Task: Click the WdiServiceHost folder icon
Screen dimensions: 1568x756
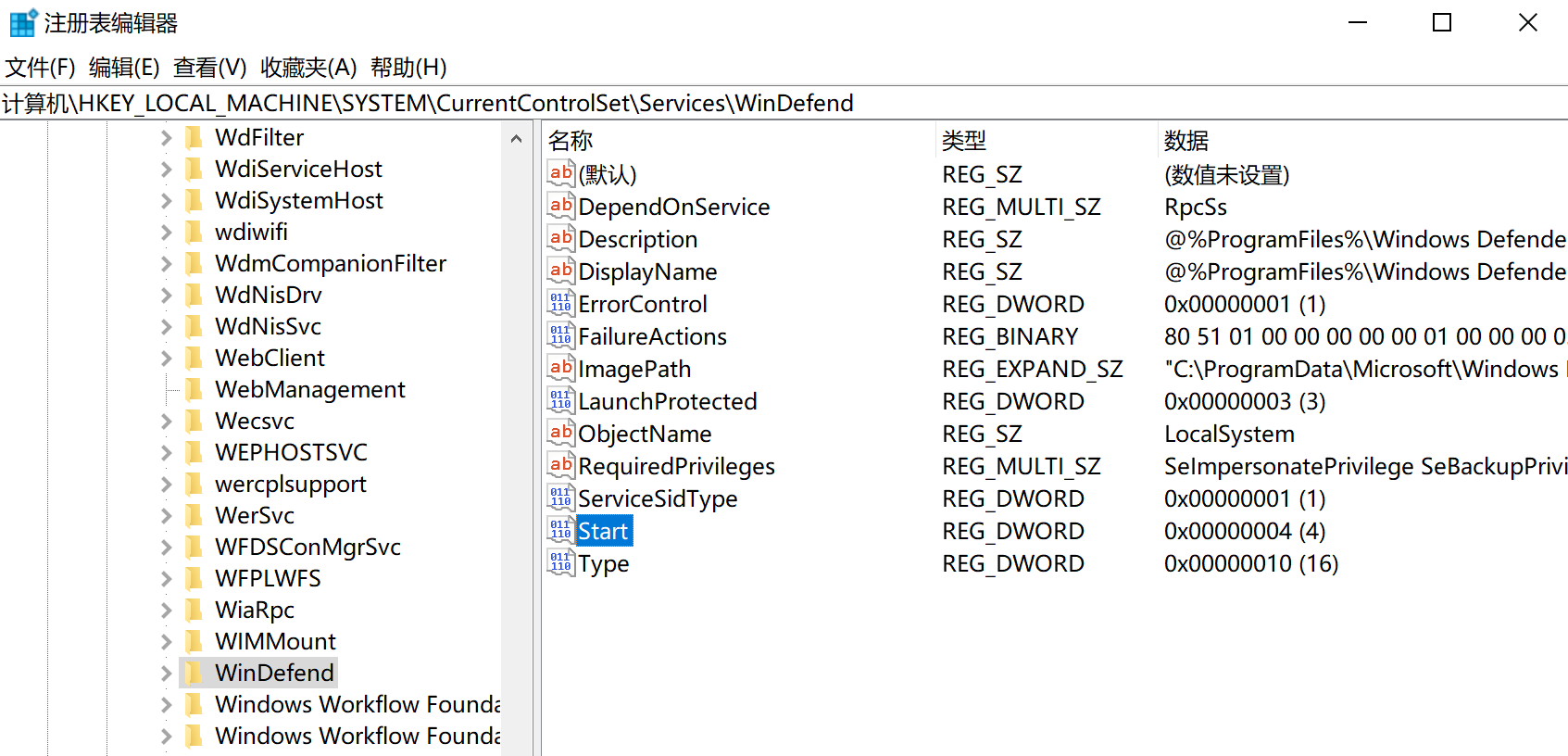Action: (x=194, y=169)
